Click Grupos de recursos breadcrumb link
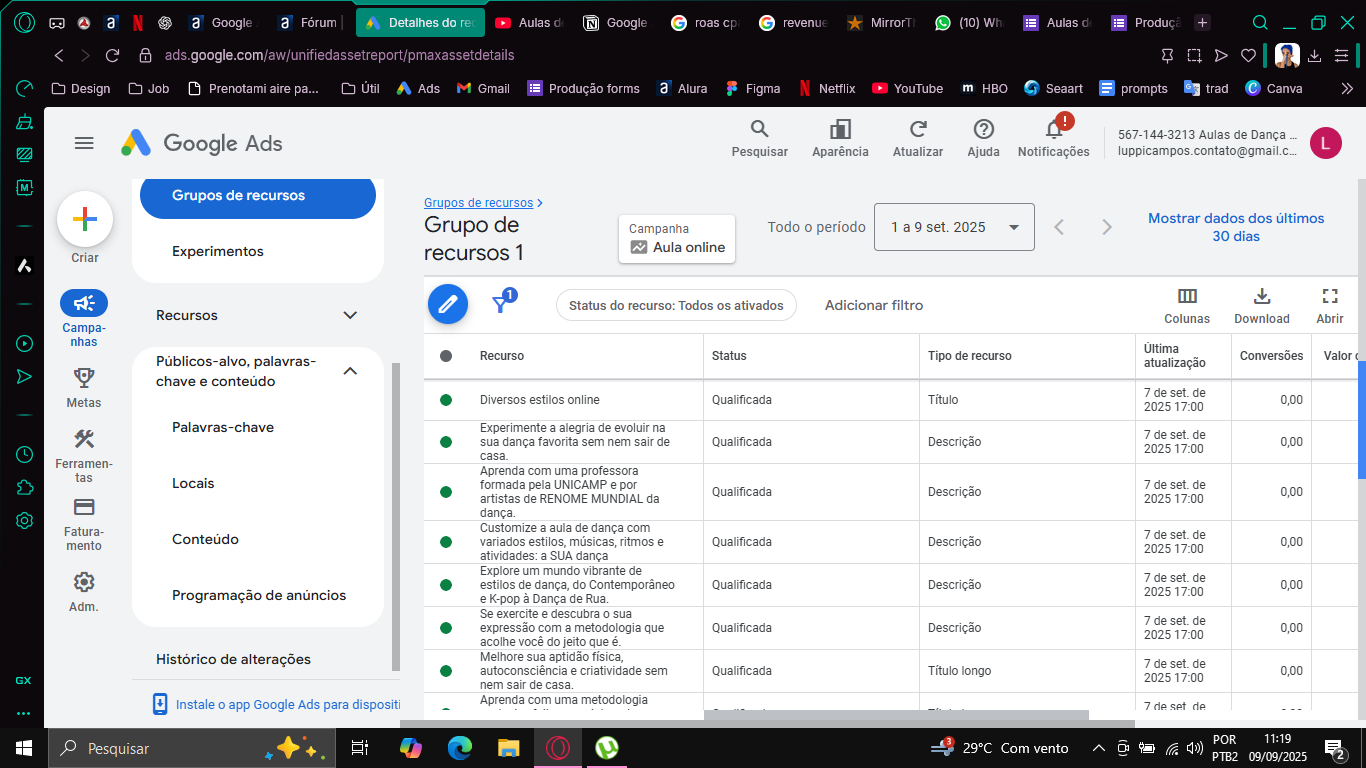Viewport: 1366px width, 768px height. (479, 202)
